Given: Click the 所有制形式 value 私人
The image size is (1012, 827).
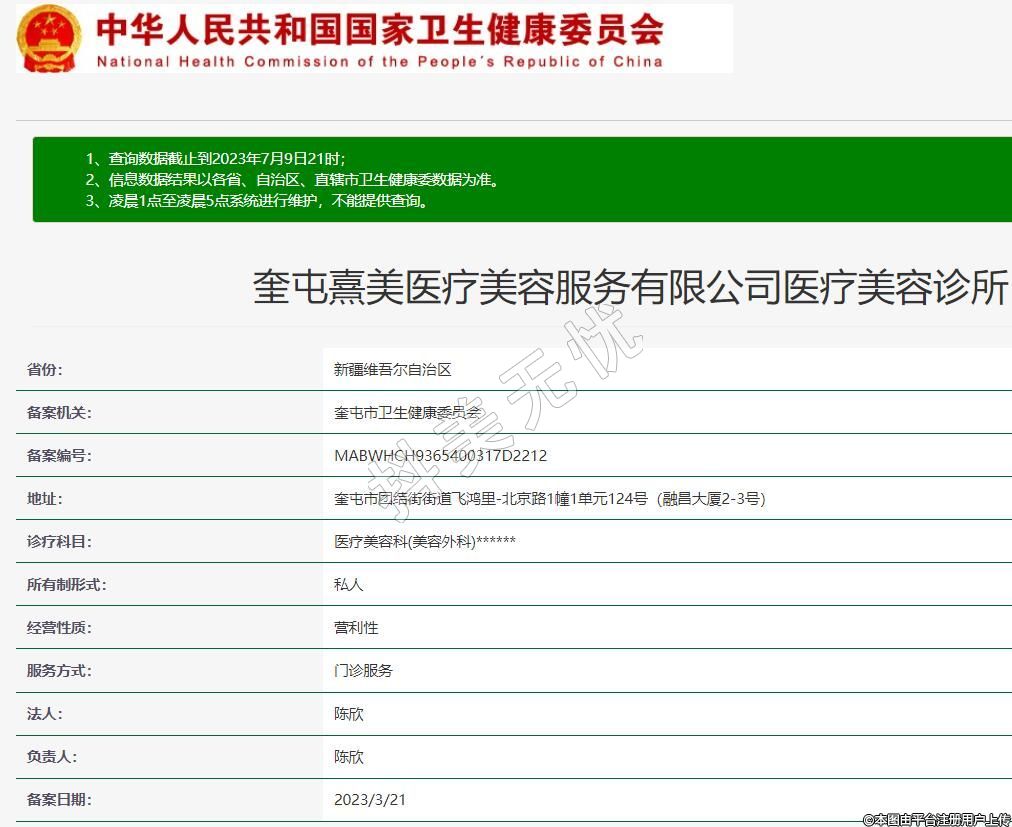Looking at the screenshot, I should (349, 584).
